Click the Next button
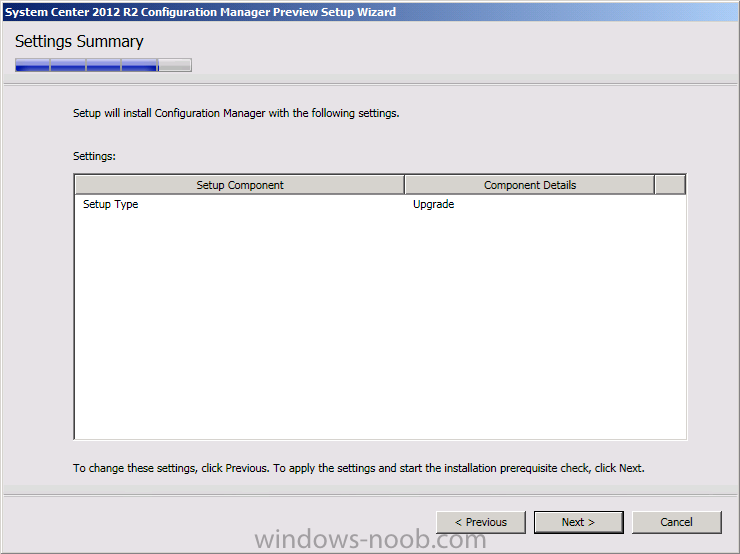Screen dimensions: 740x554 [x=578, y=522]
